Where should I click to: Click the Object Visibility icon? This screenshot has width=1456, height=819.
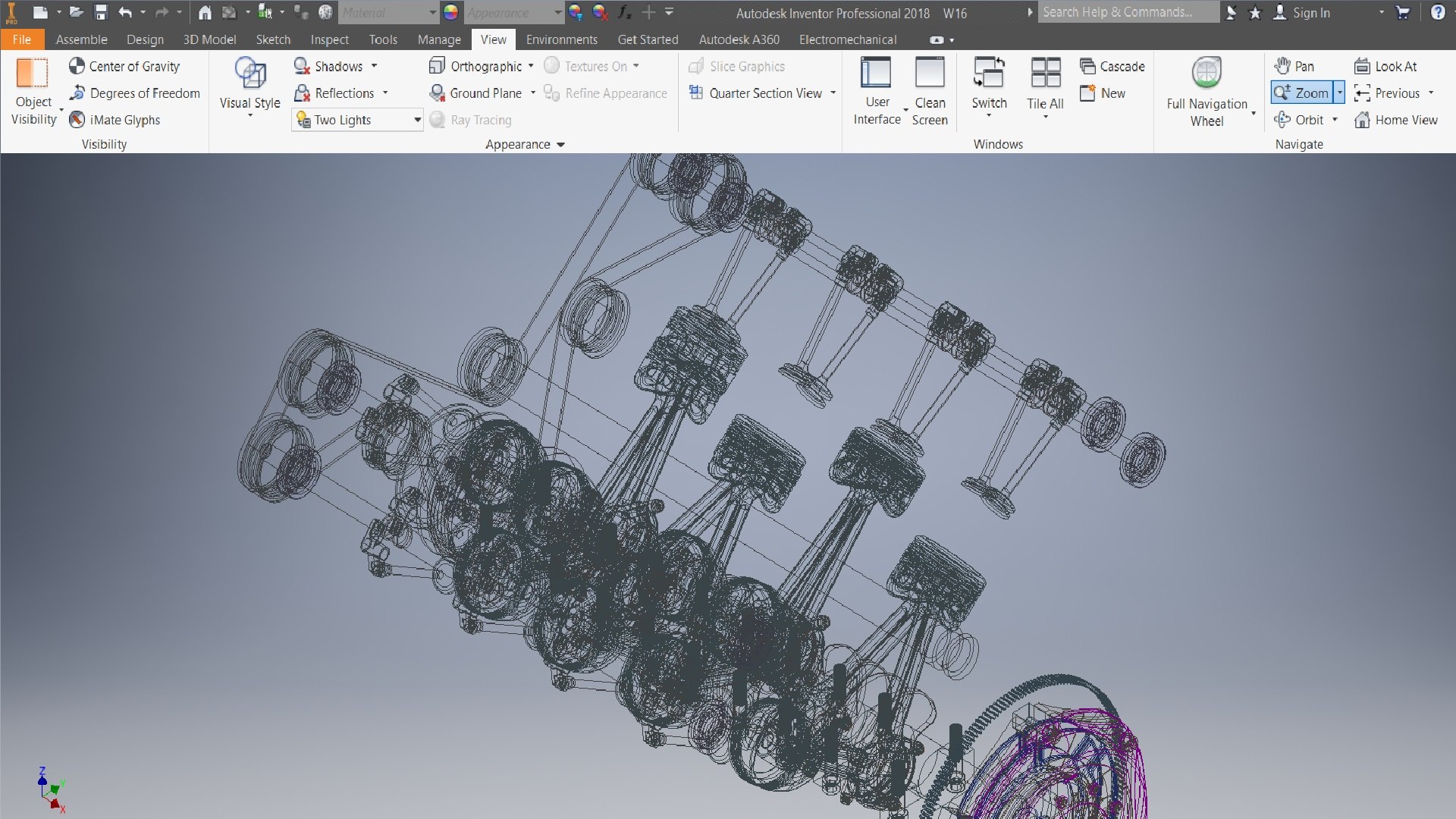32,74
